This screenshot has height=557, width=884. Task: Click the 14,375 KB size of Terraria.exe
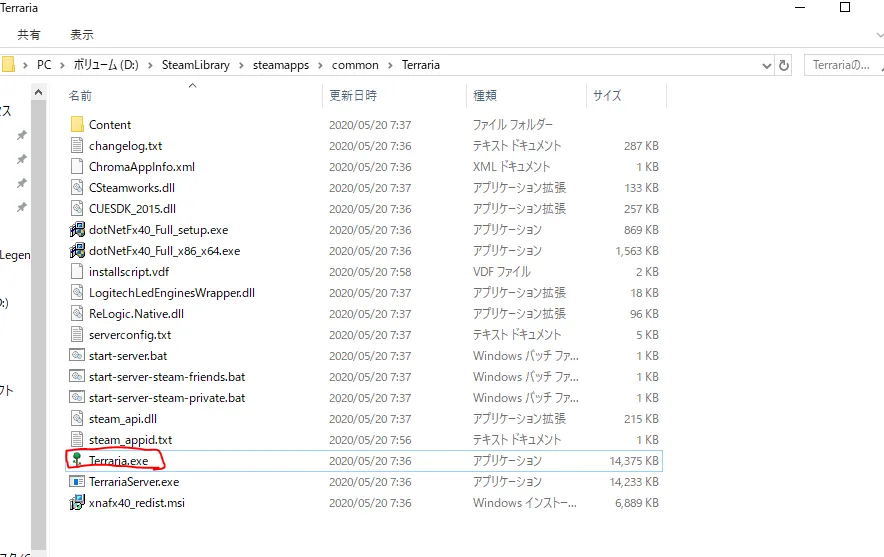point(634,461)
